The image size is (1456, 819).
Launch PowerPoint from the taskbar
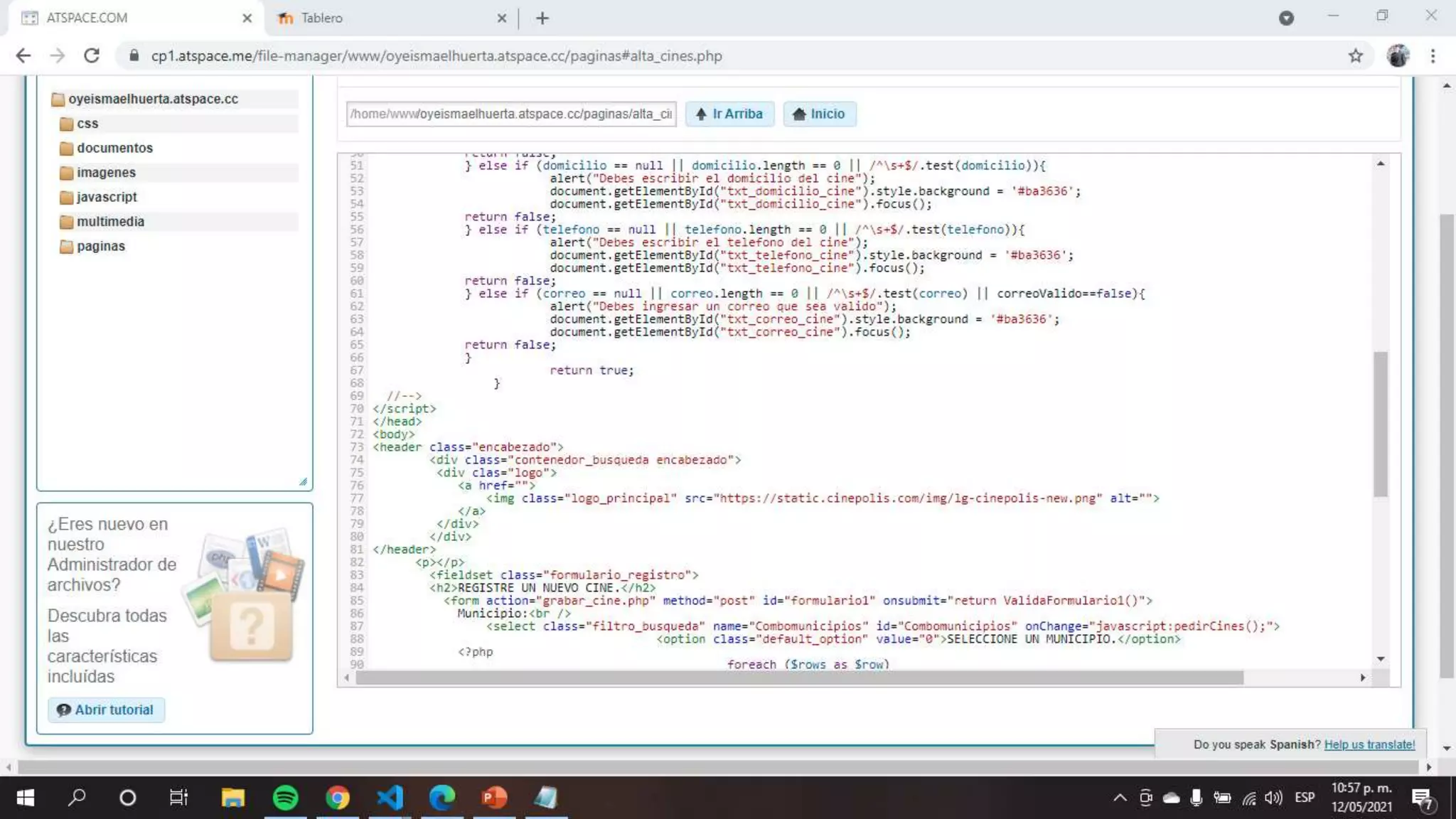[x=494, y=798]
